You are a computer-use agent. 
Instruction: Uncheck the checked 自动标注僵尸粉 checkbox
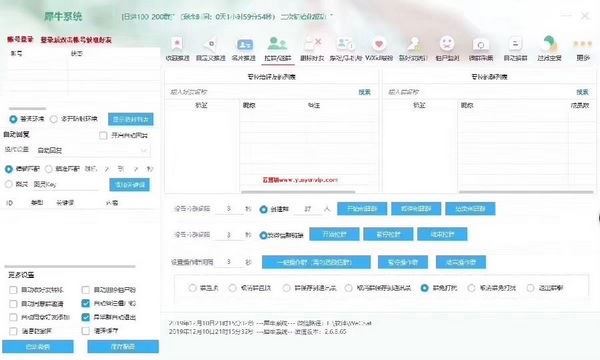pos(86,303)
